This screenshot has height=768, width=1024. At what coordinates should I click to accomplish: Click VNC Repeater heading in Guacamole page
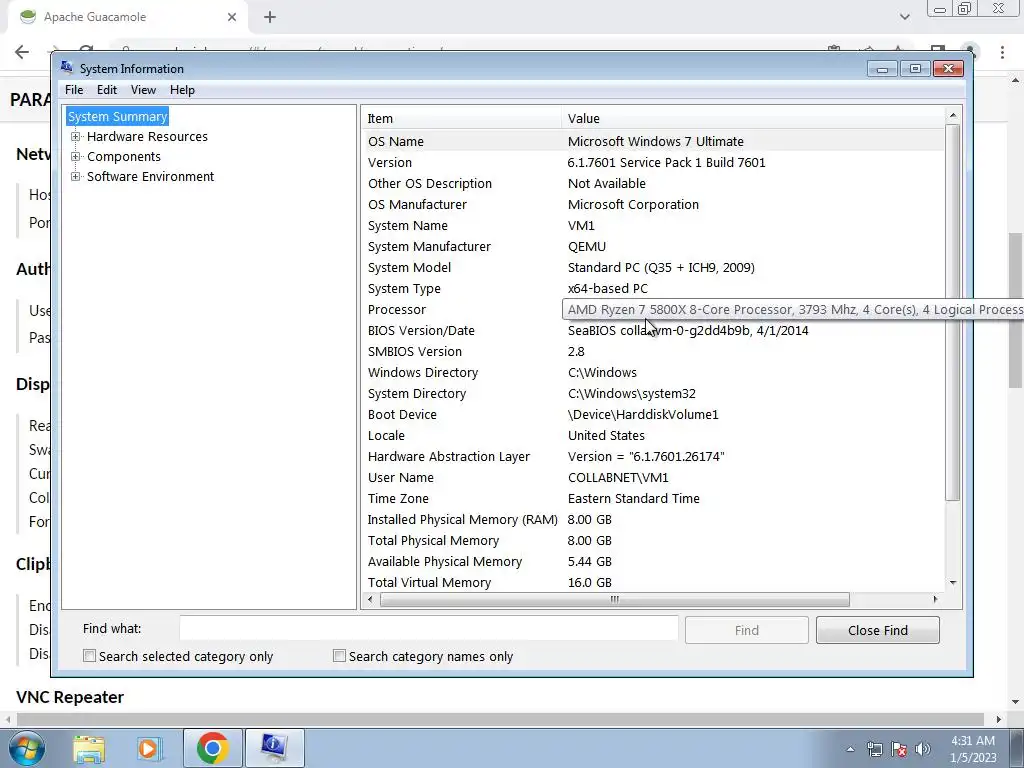[x=70, y=697]
